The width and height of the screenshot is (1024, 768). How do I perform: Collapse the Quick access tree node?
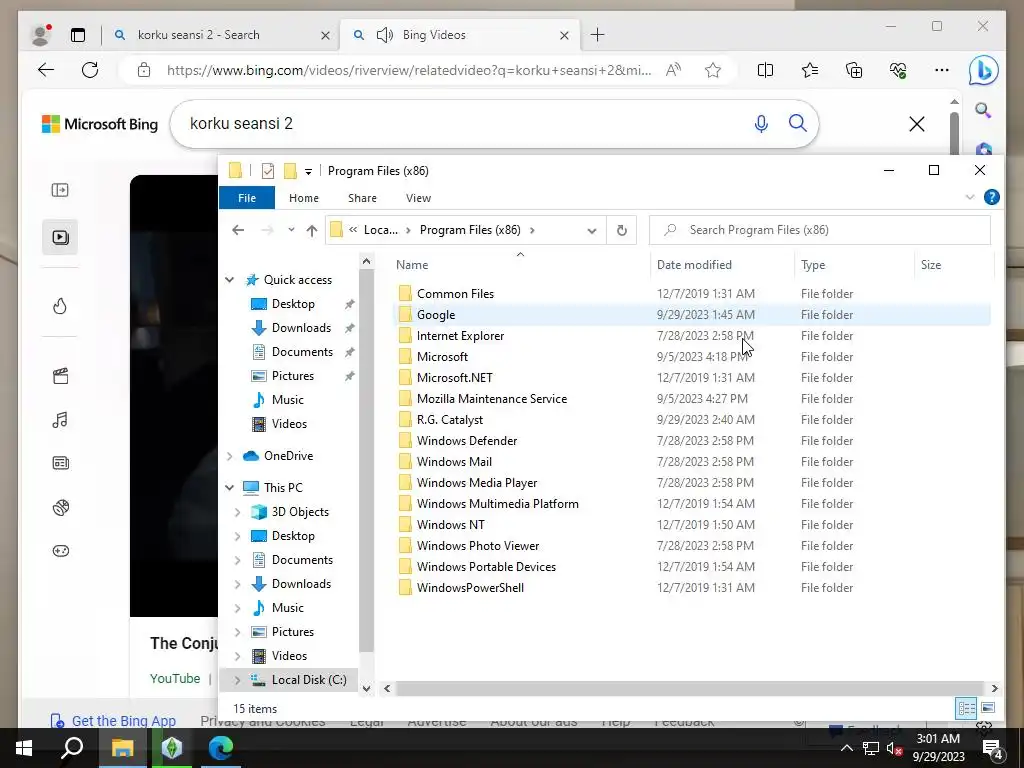click(229, 280)
